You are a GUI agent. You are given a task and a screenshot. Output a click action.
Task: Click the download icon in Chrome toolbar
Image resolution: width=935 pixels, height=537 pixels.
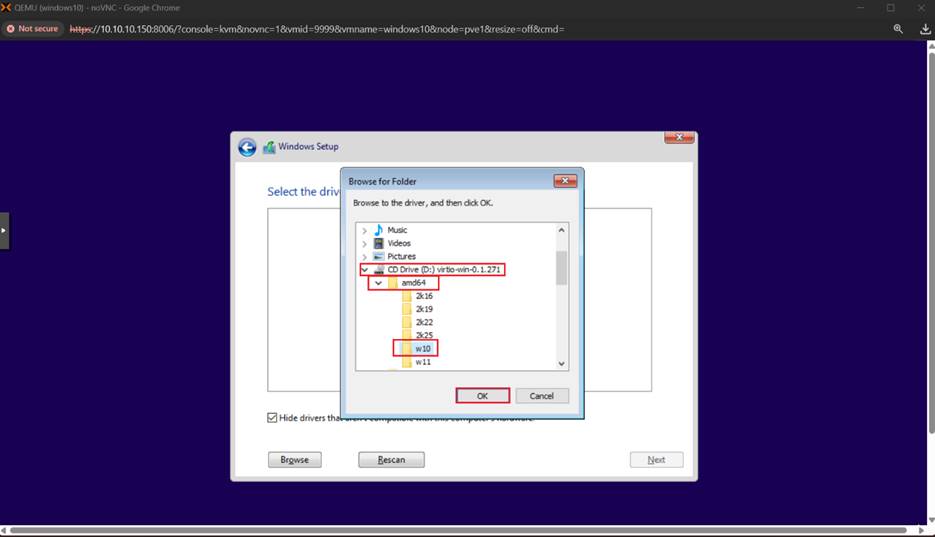(924, 29)
